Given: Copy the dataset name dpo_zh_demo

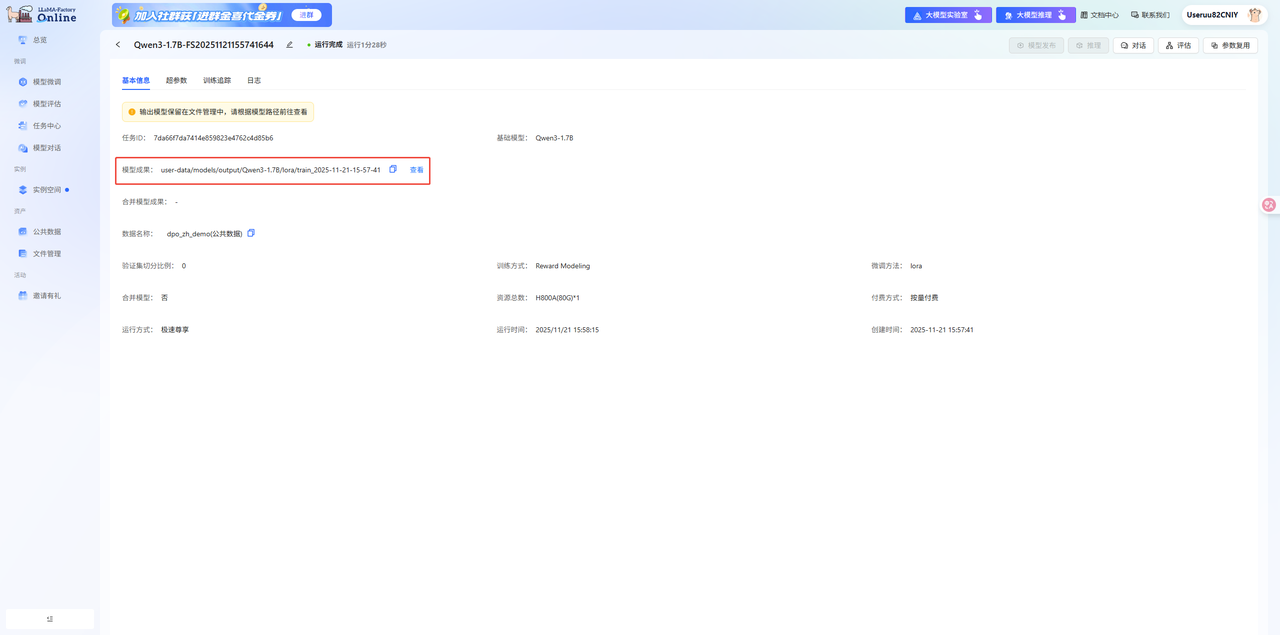Looking at the screenshot, I should (x=251, y=233).
